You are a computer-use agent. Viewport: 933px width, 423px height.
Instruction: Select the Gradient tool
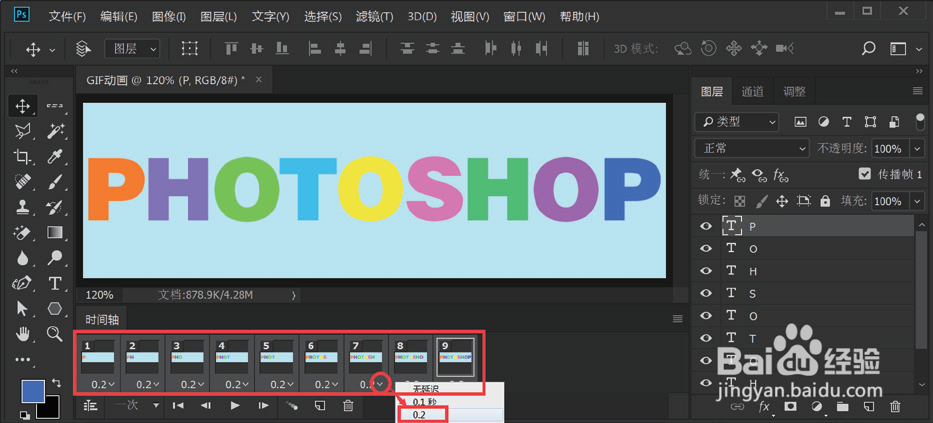pos(55,232)
